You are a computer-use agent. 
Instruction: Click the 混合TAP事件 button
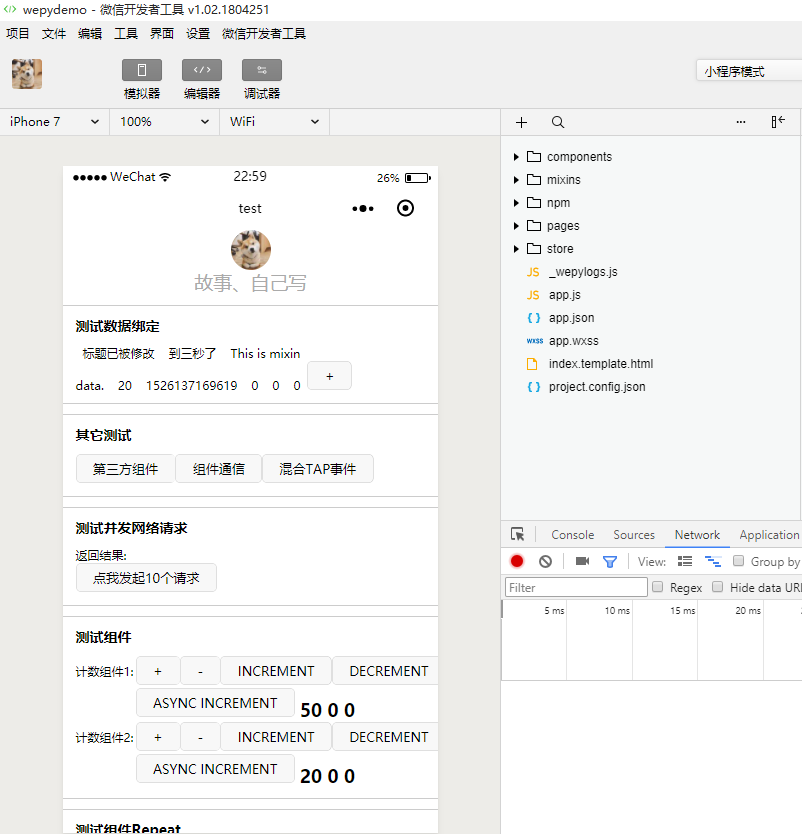coord(318,469)
